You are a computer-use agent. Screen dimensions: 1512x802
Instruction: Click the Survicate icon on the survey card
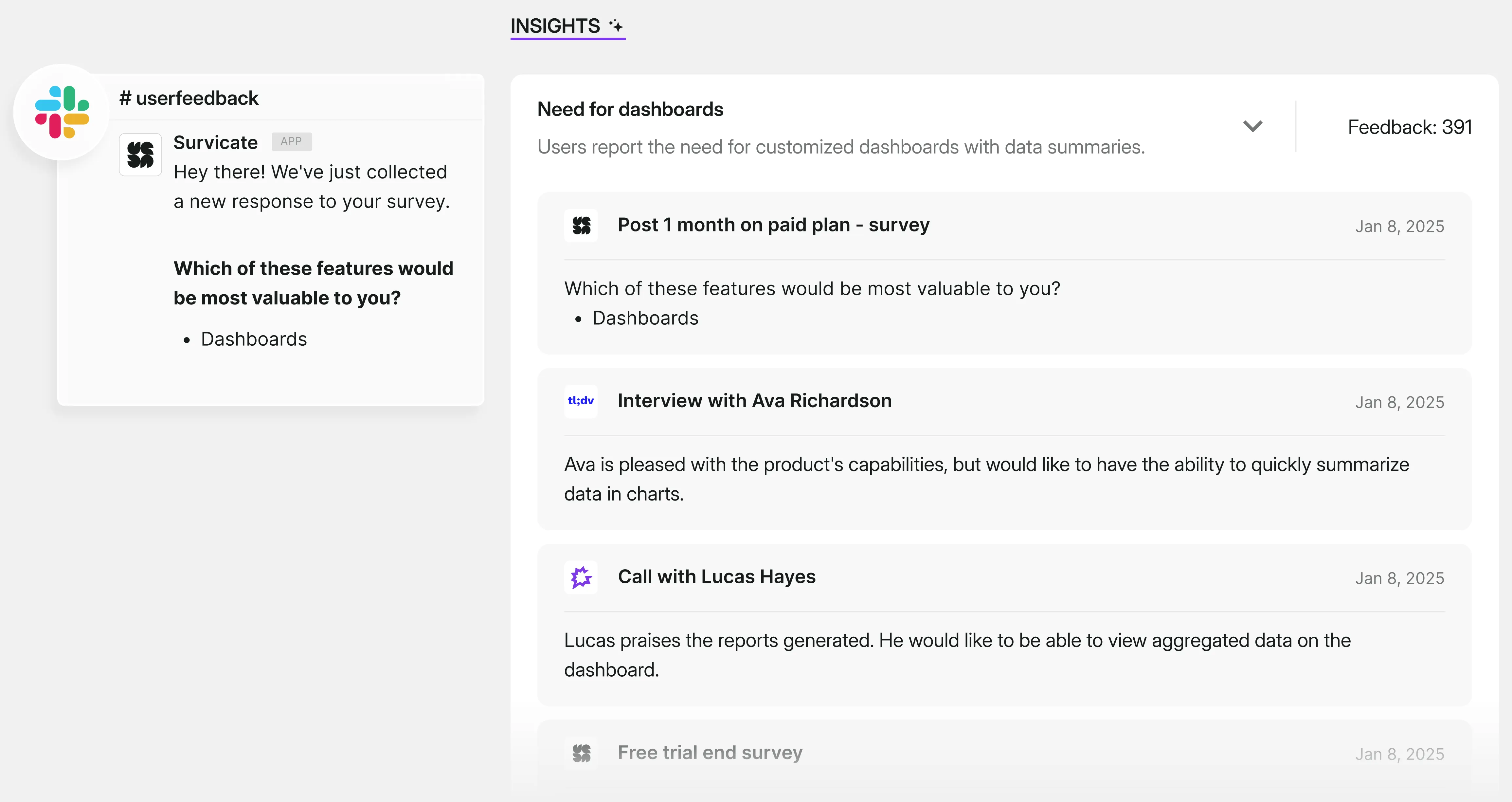581,226
